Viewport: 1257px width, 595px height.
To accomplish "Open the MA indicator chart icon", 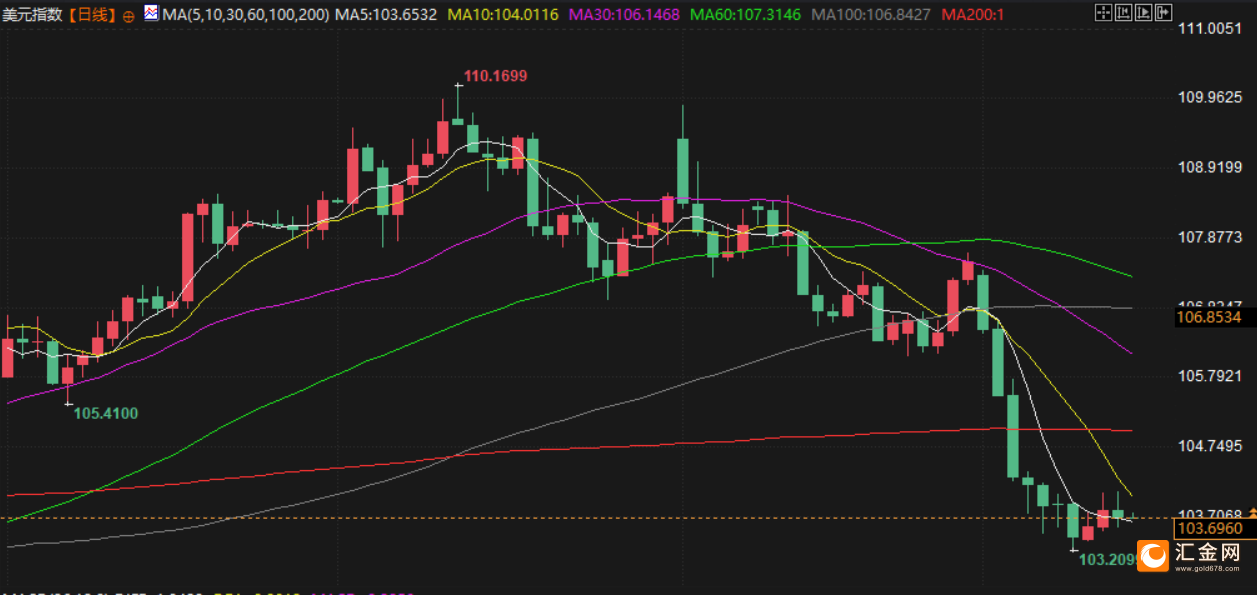I will [150, 14].
